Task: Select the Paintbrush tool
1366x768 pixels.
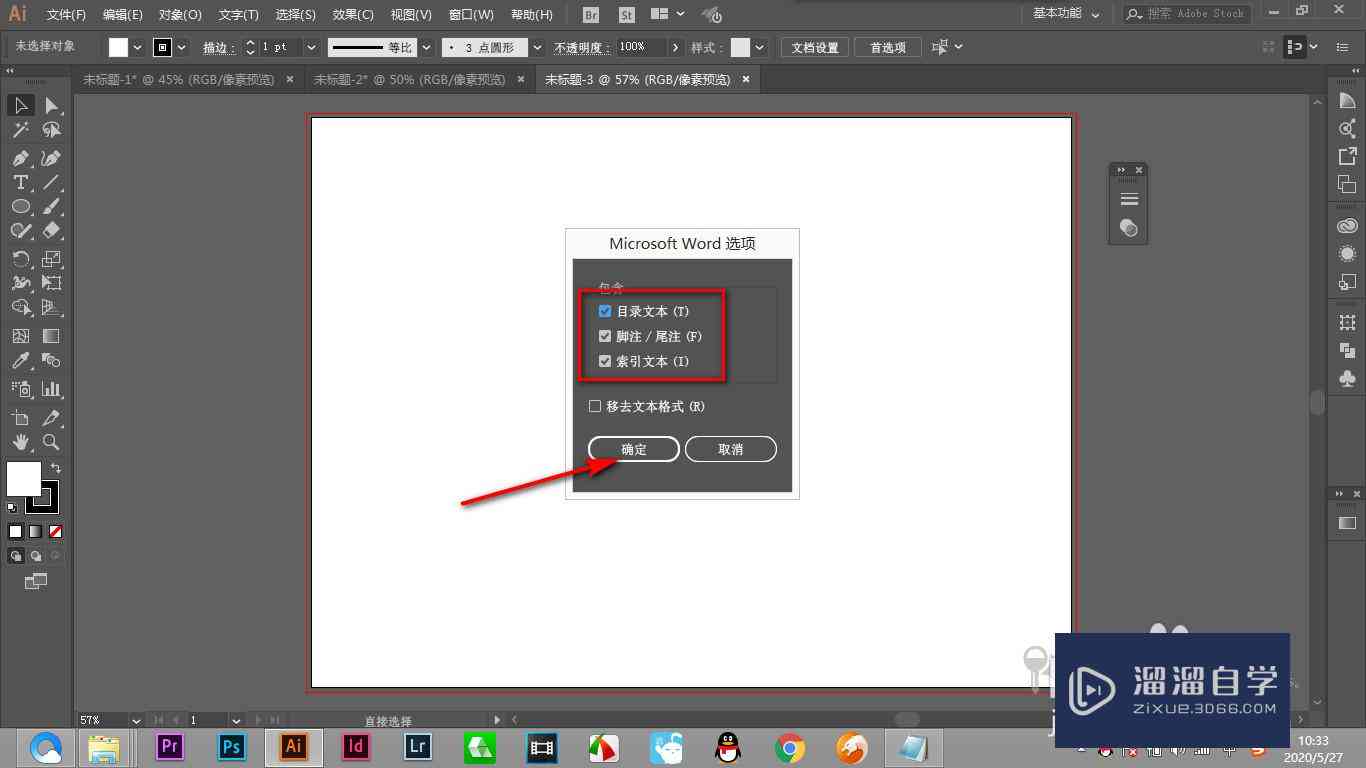Action: click(x=51, y=206)
